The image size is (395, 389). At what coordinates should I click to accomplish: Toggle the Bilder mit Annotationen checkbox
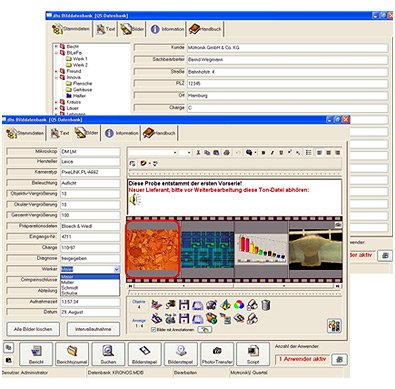tap(153, 330)
